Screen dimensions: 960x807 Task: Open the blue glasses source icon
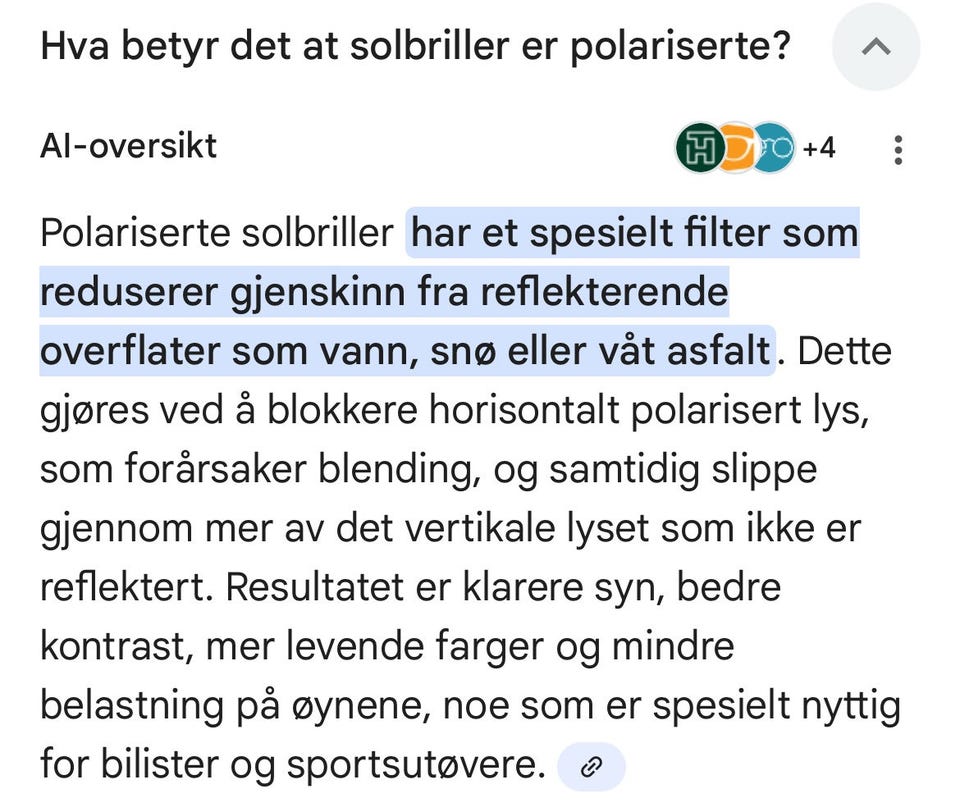773,148
